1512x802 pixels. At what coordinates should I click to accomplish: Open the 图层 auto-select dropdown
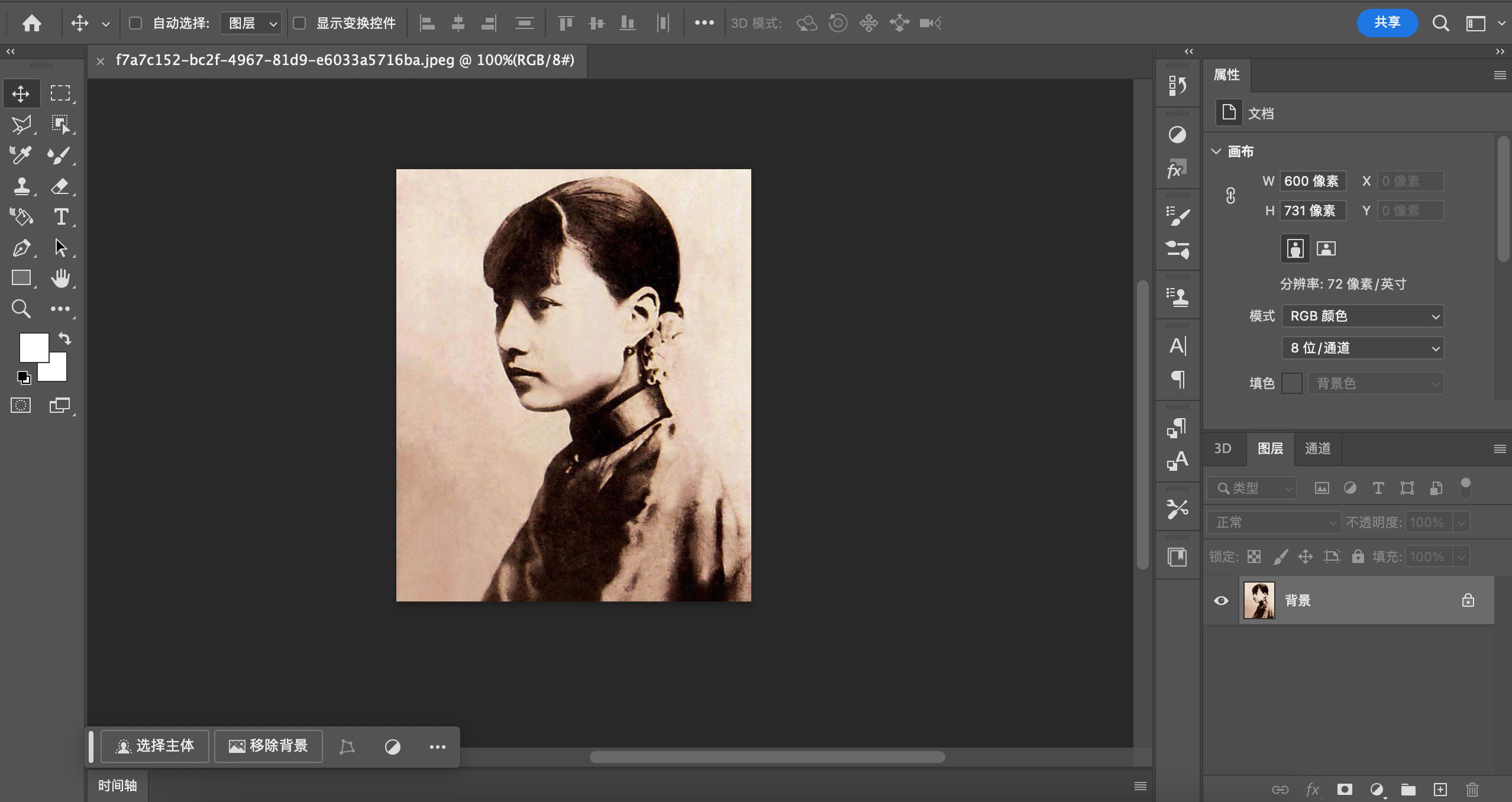pos(251,23)
